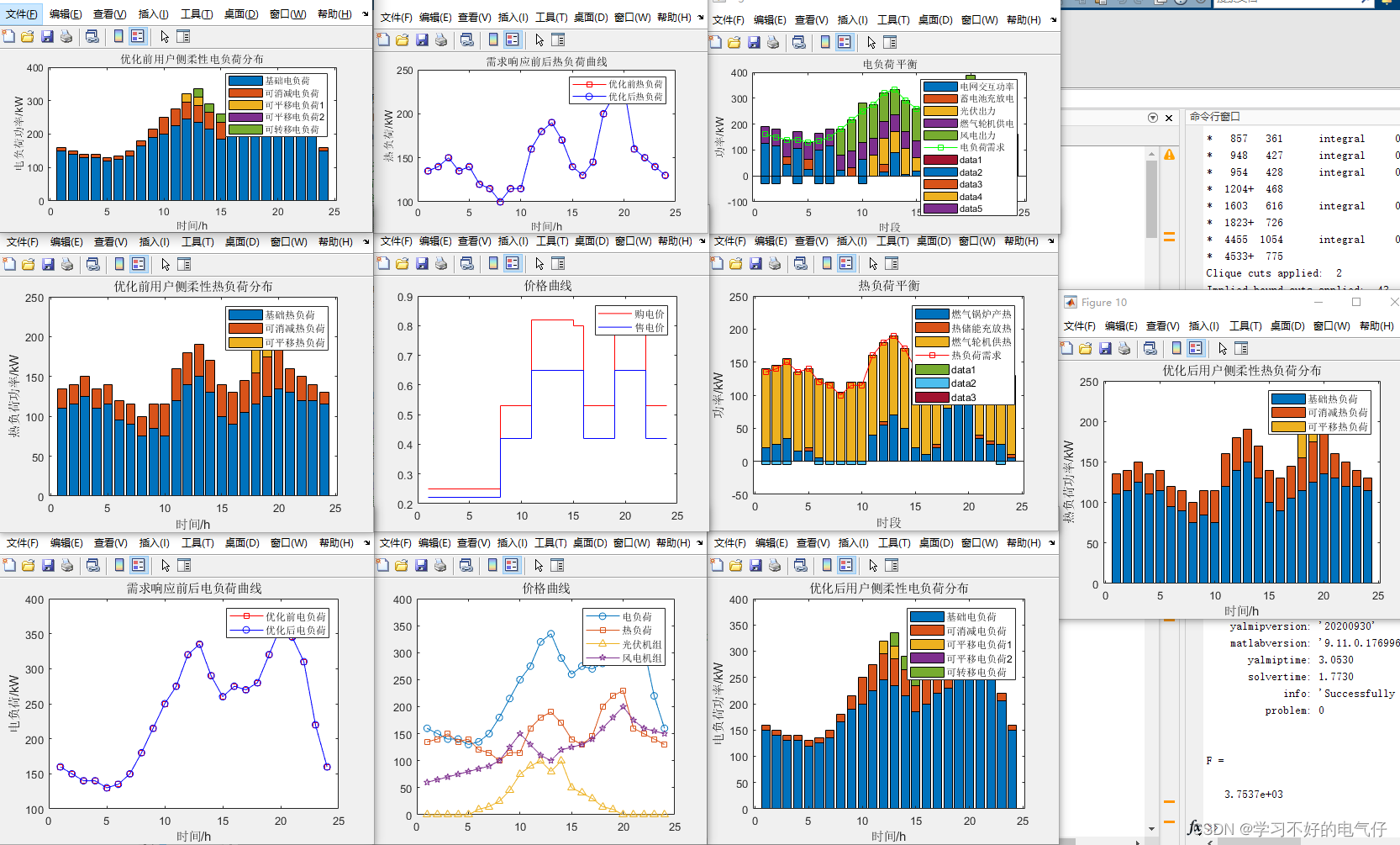The height and width of the screenshot is (845, 1400).
Task: Link plot icon in 电负荷平衡 window
Action: point(799,42)
